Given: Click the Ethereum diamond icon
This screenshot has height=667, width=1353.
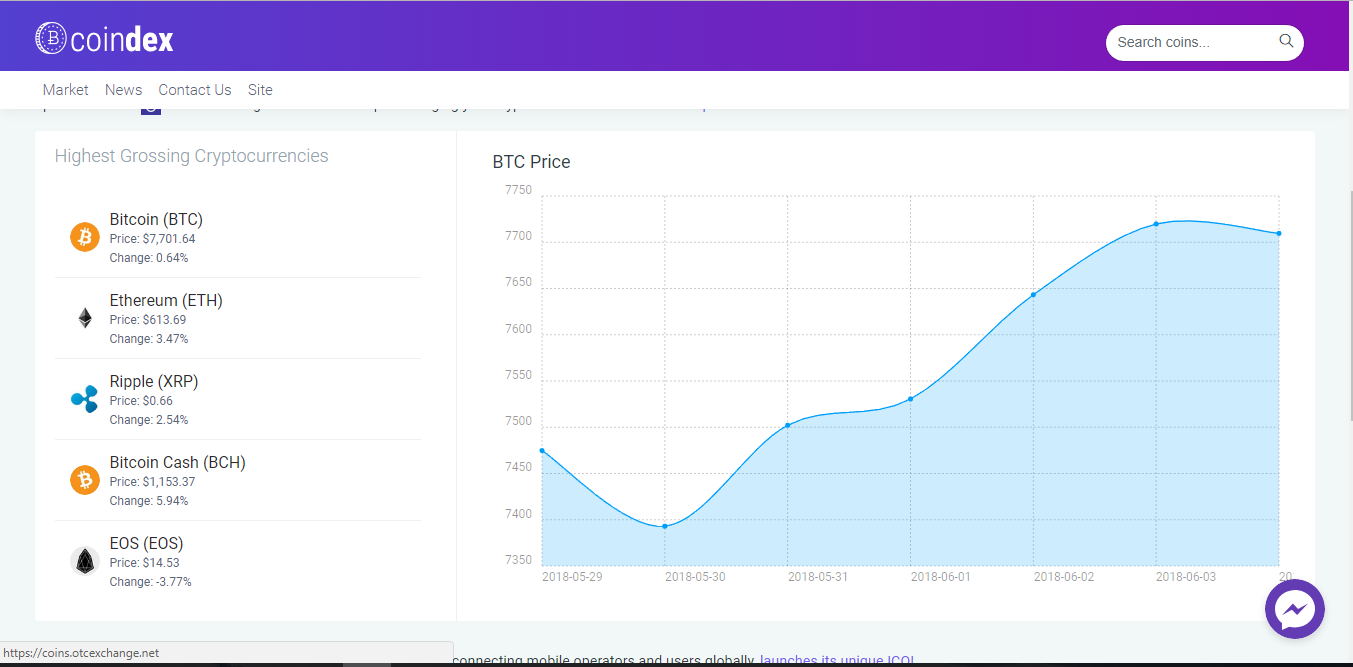Looking at the screenshot, I should 85,318.
